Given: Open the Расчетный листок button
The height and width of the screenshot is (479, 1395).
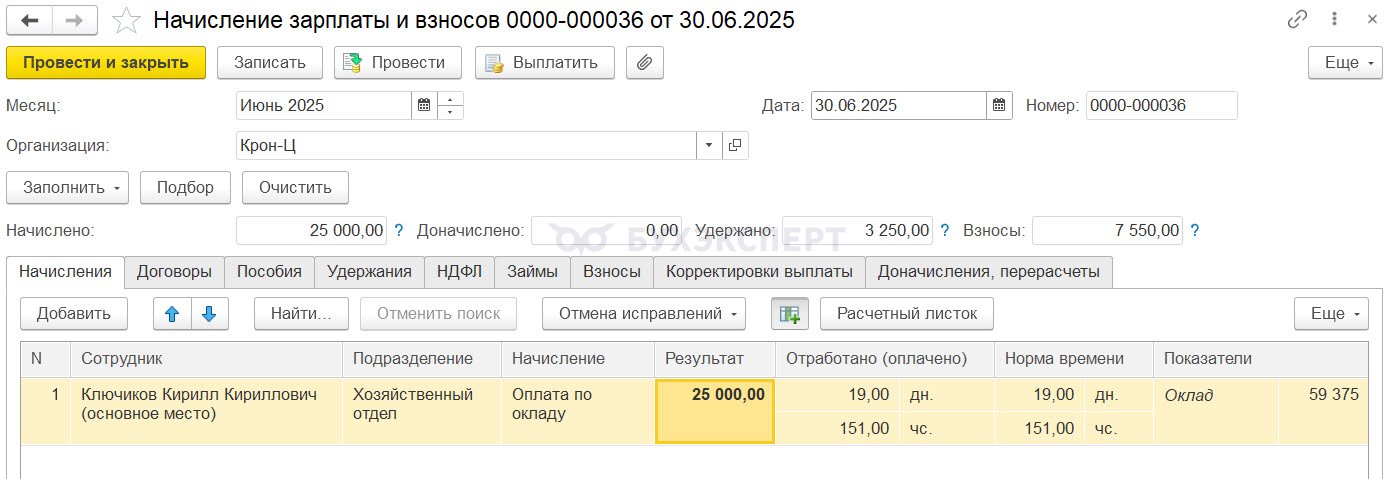Looking at the screenshot, I should point(907,313).
